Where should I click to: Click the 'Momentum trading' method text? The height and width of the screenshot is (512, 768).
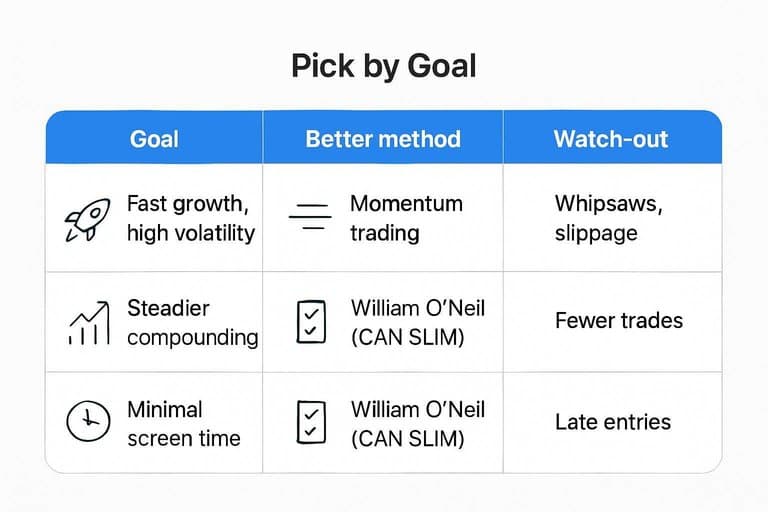[x=406, y=219]
